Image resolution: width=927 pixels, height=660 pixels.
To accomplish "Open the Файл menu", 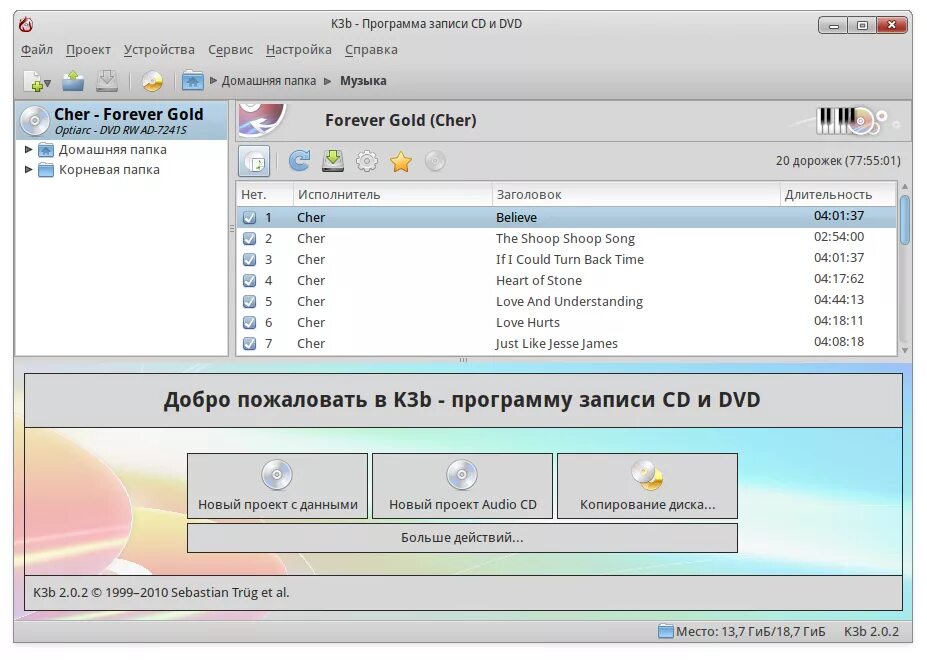I will [x=37, y=50].
